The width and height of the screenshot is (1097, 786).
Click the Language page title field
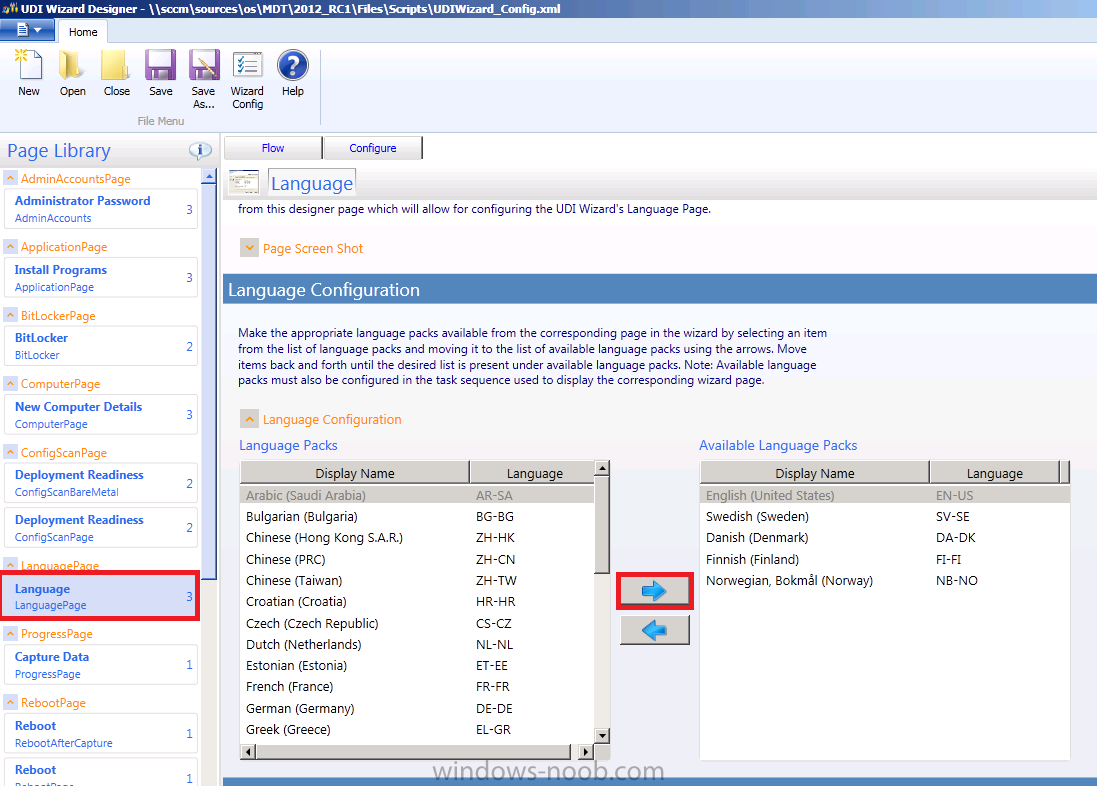click(x=312, y=183)
